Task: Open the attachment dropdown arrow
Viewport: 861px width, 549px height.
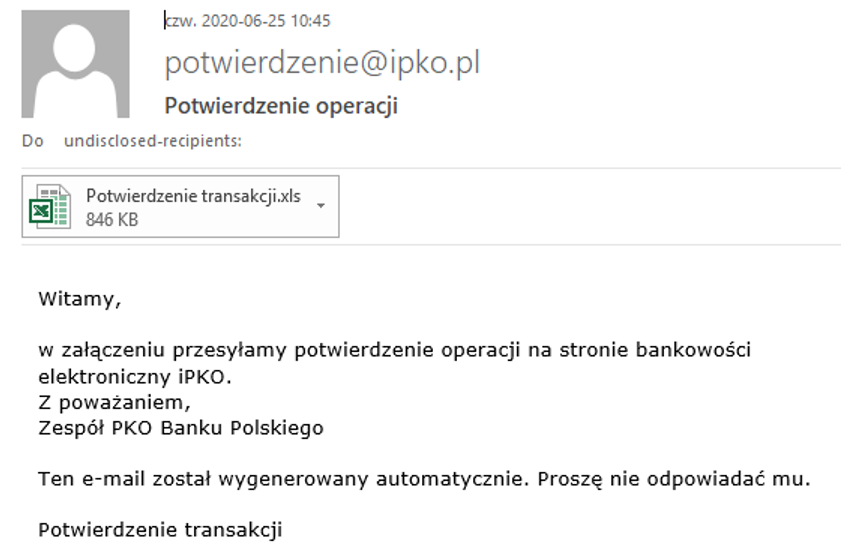Action: pos(321,206)
